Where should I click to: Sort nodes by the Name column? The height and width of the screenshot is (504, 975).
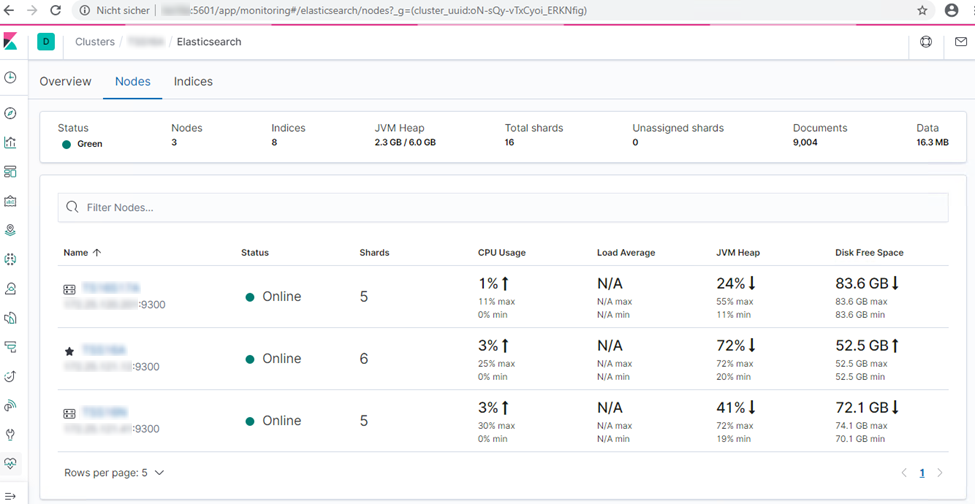point(82,253)
